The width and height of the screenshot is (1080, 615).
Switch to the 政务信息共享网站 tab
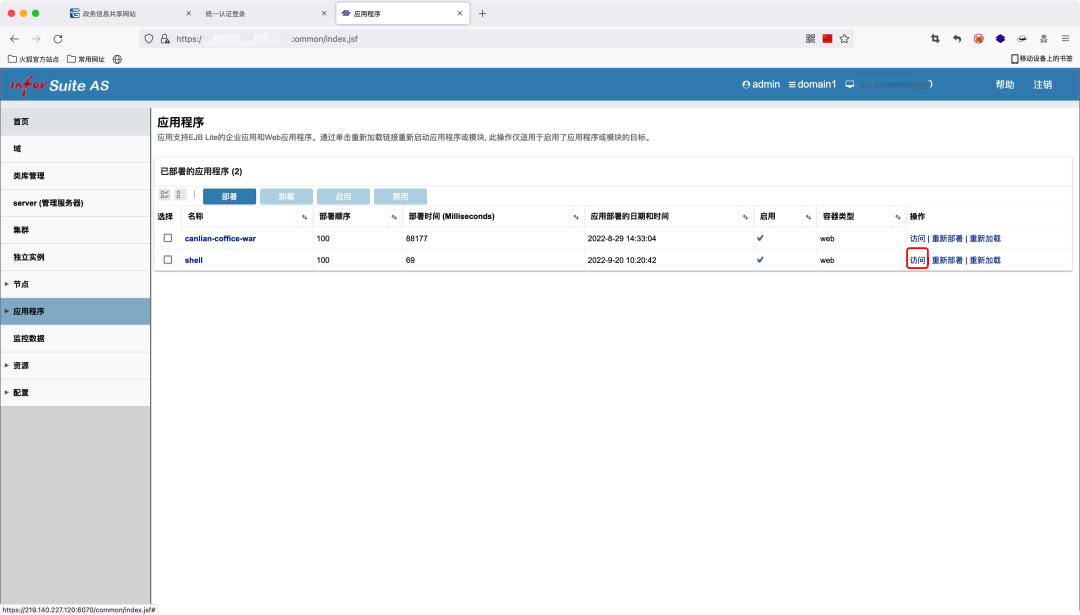point(131,14)
